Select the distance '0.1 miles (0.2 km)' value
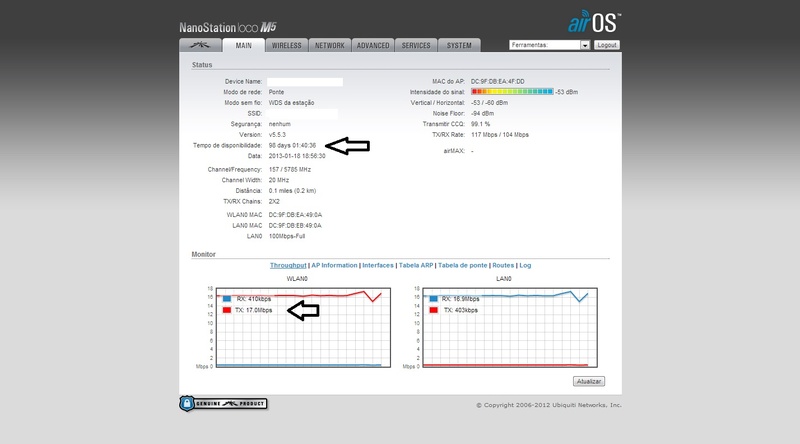 pos(292,191)
